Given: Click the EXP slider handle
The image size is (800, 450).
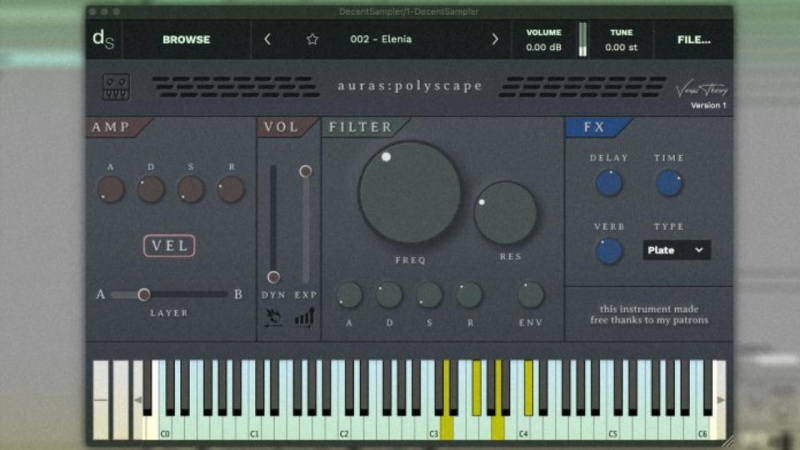Looking at the screenshot, I should 306,171.
